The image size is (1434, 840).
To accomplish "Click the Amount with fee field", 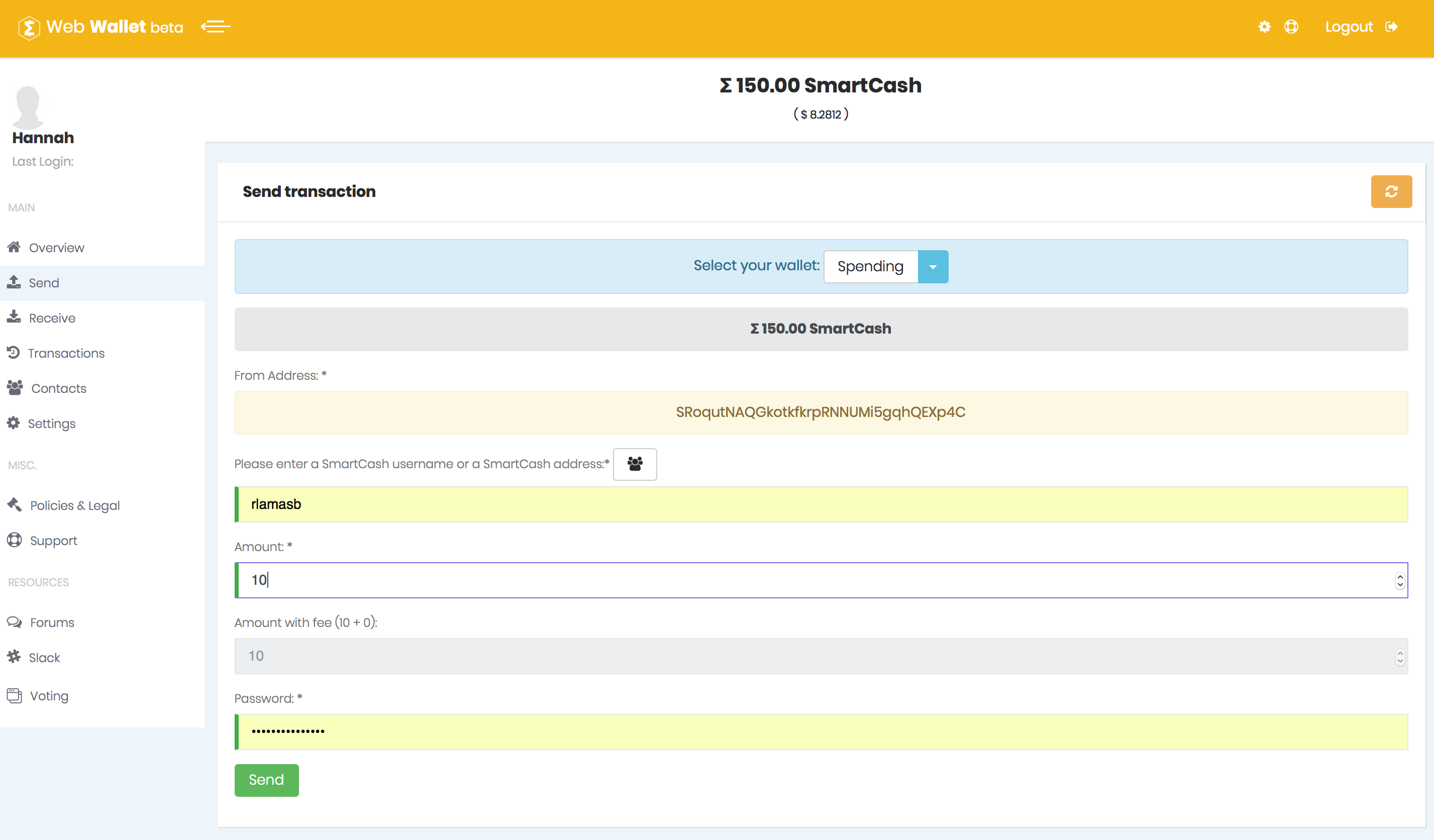I will [x=821, y=656].
